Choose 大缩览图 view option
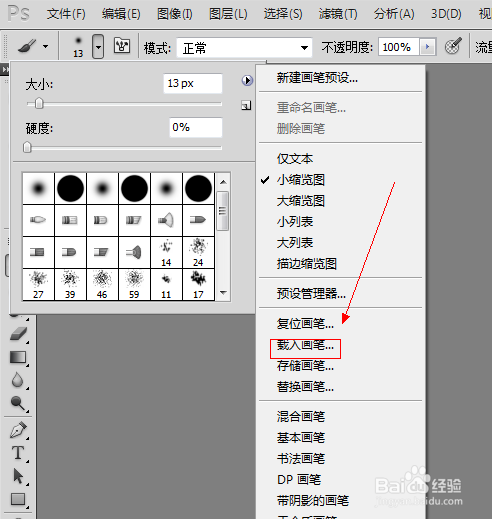 click(x=301, y=201)
